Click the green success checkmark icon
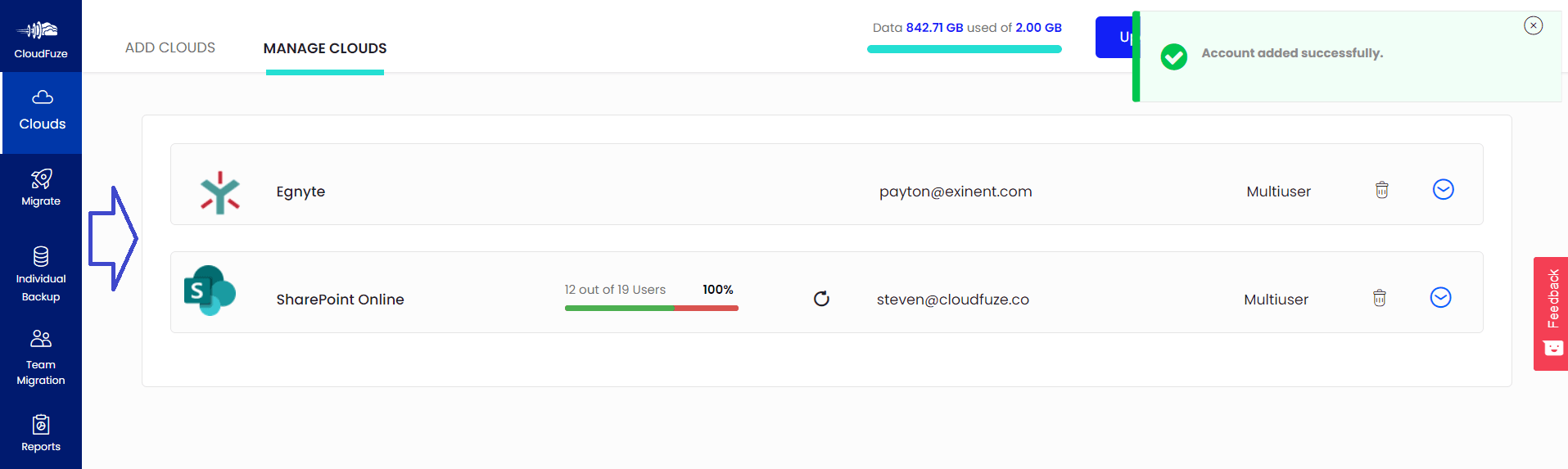Viewport: 1568px width, 469px height. tap(1174, 56)
